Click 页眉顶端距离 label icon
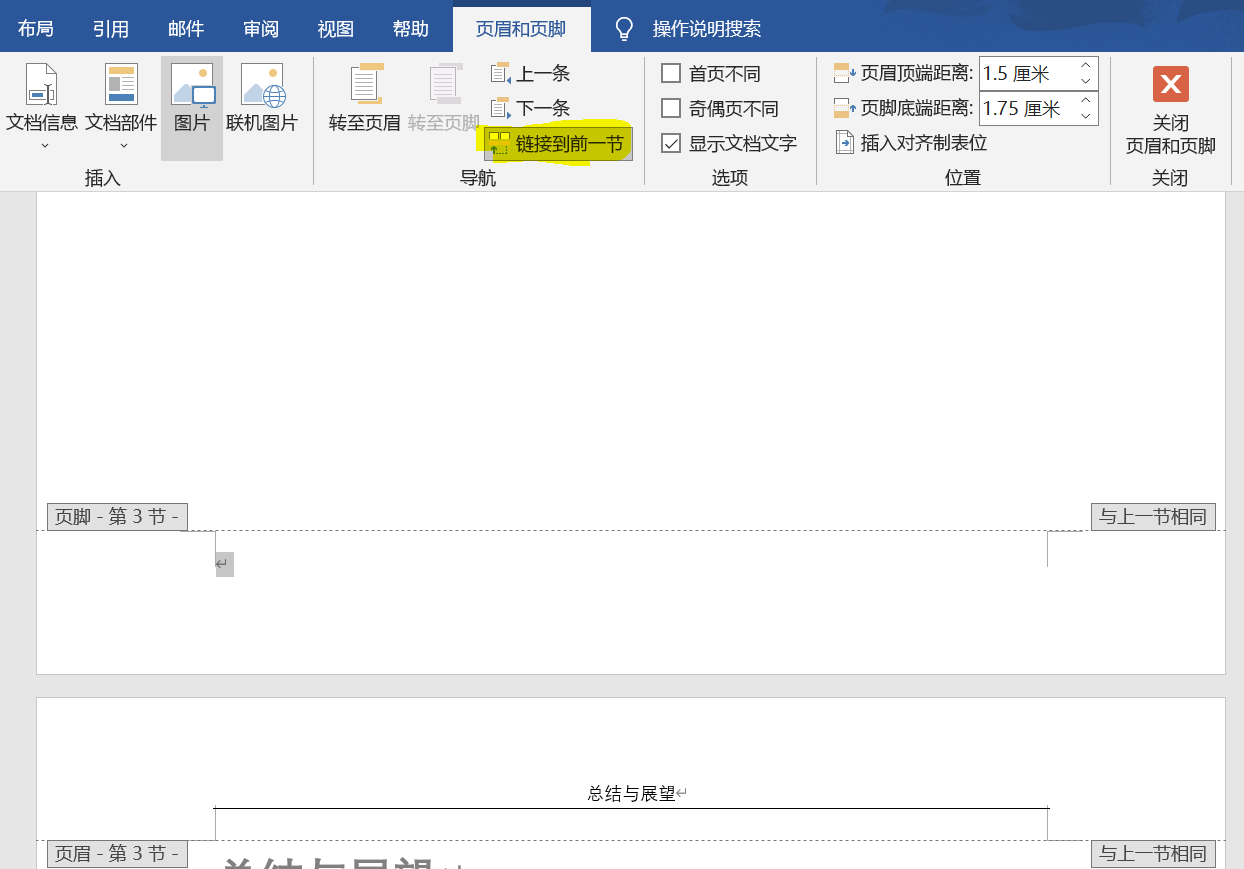1244x869 pixels. 844,74
